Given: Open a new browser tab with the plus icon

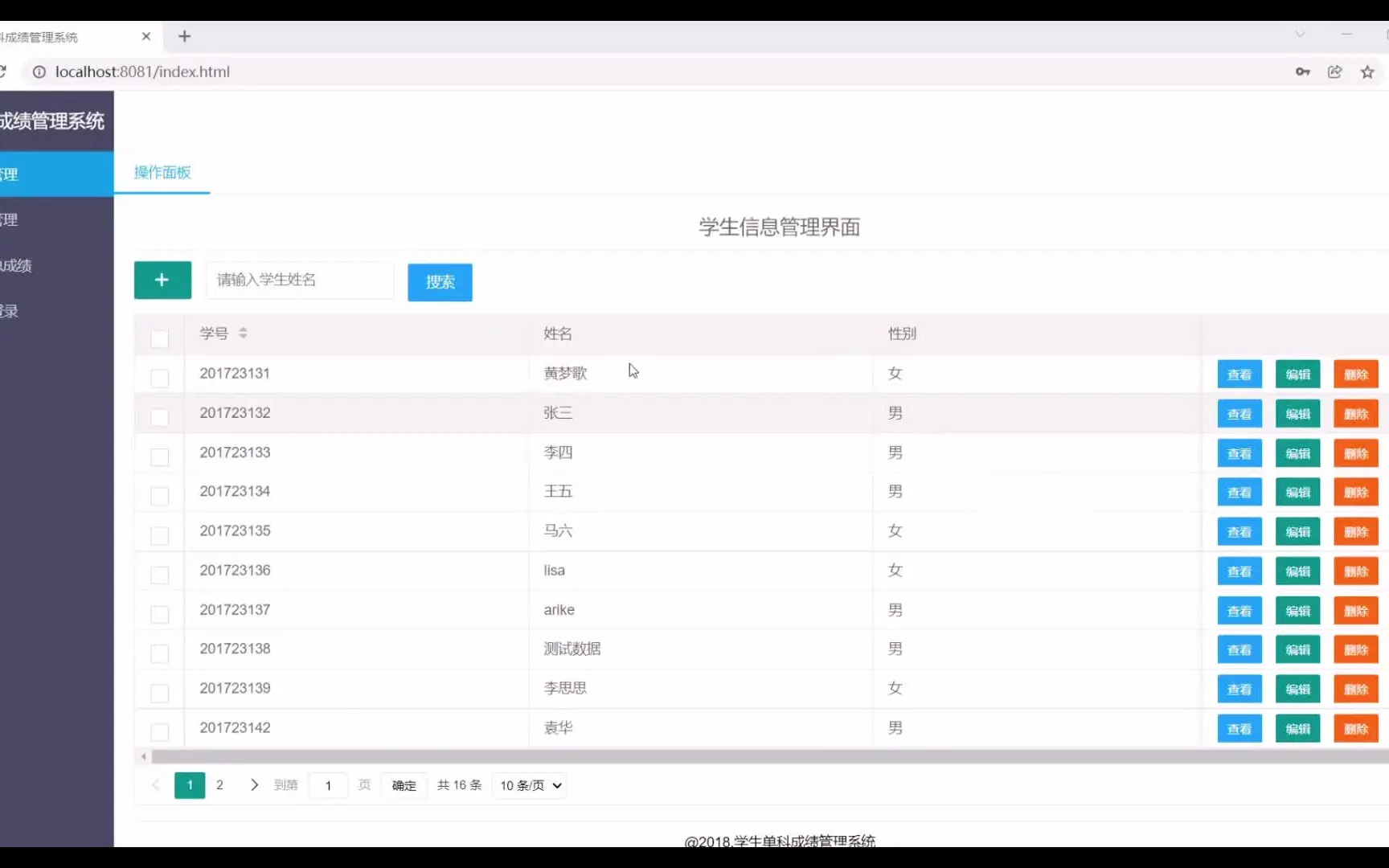Looking at the screenshot, I should point(186,36).
